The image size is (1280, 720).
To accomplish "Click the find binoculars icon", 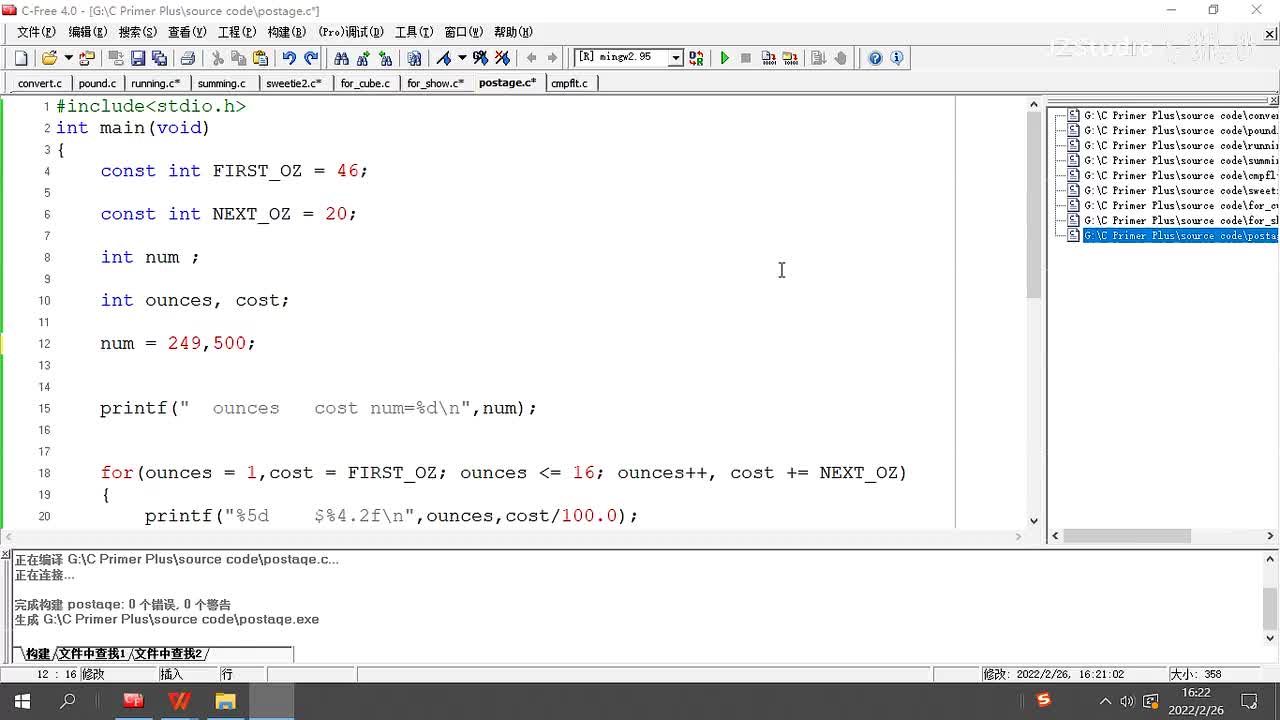I will click(341, 58).
